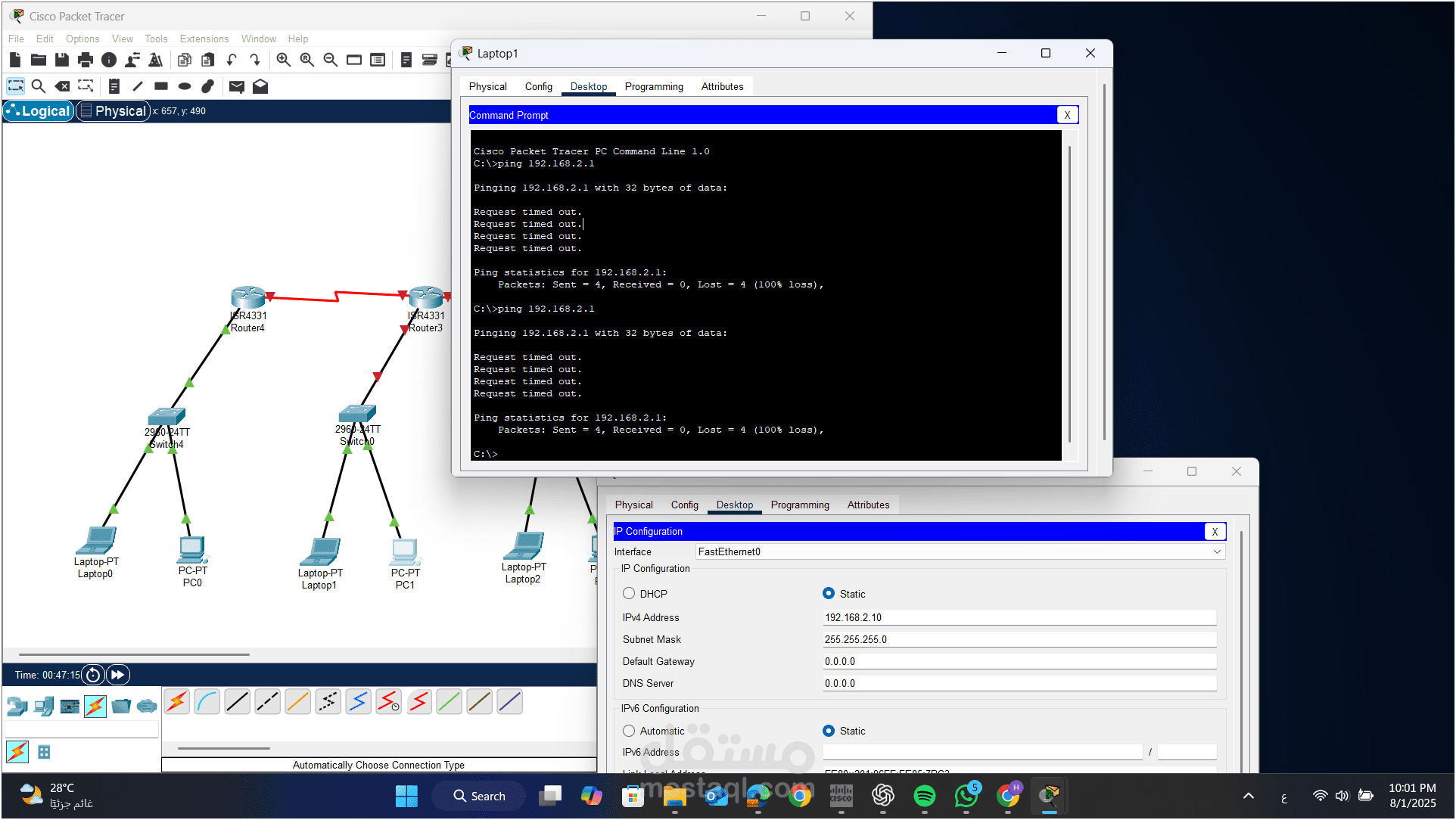Open the Extensions menu
Image resolution: width=1456 pixels, height=820 pixels.
click(x=204, y=39)
